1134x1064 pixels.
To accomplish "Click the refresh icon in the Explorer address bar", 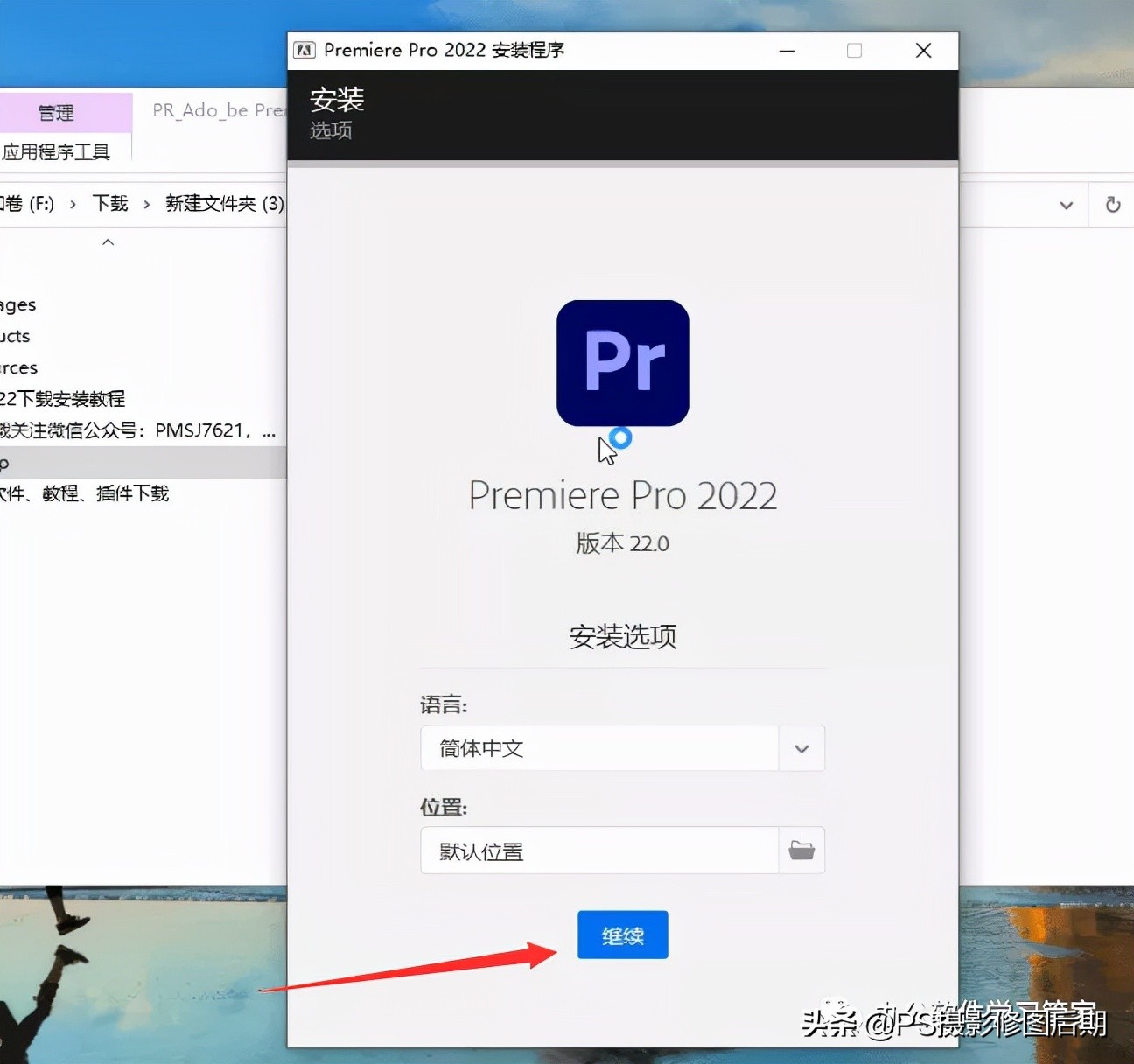I will pos(1111,204).
